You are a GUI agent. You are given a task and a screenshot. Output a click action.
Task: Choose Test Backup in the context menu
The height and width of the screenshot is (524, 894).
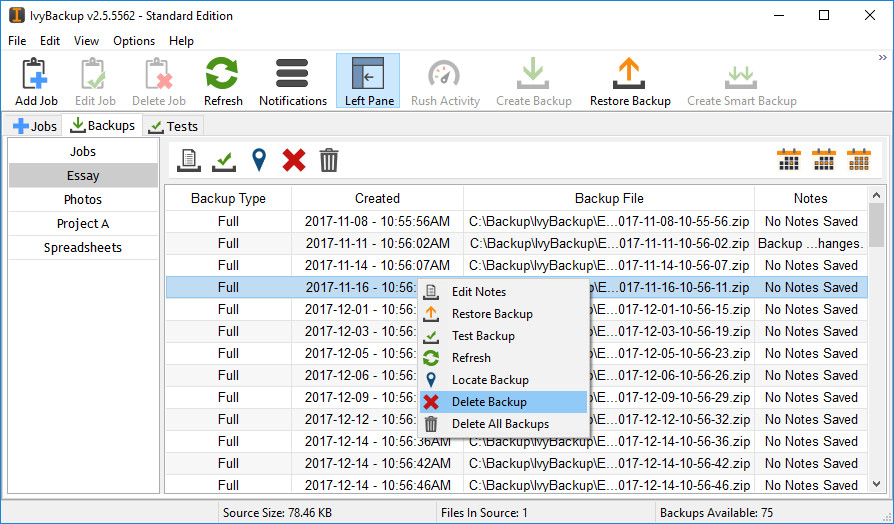tap(503, 336)
